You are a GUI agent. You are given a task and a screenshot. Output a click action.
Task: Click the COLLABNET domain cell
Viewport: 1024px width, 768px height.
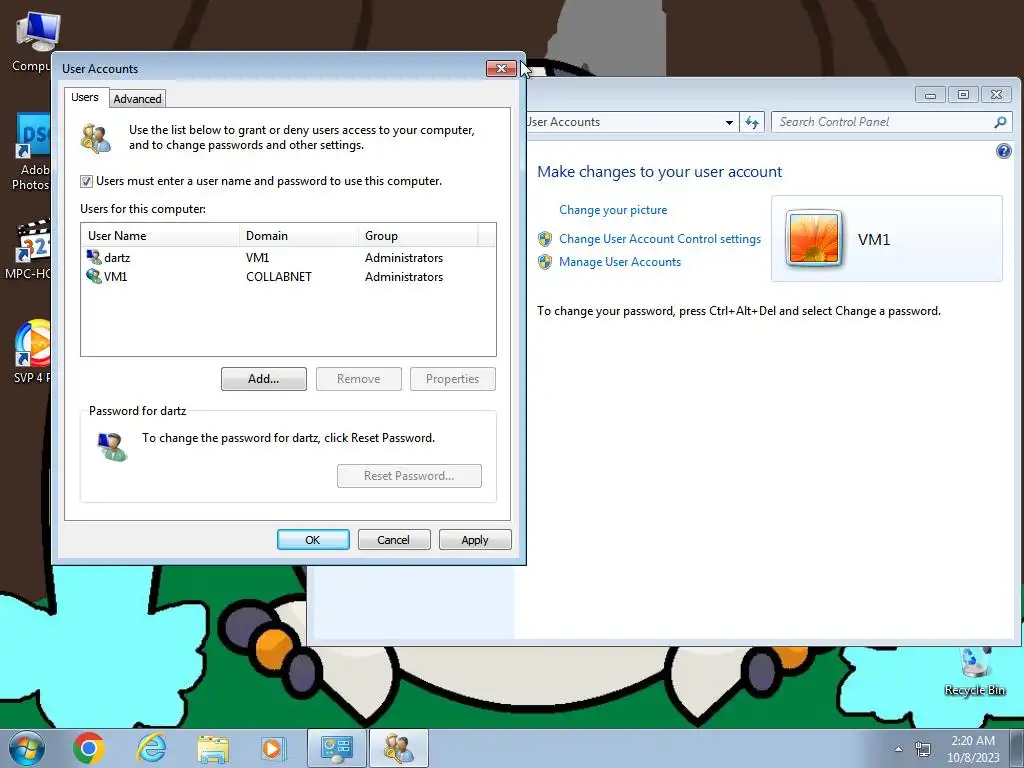click(x=279, y=277)
